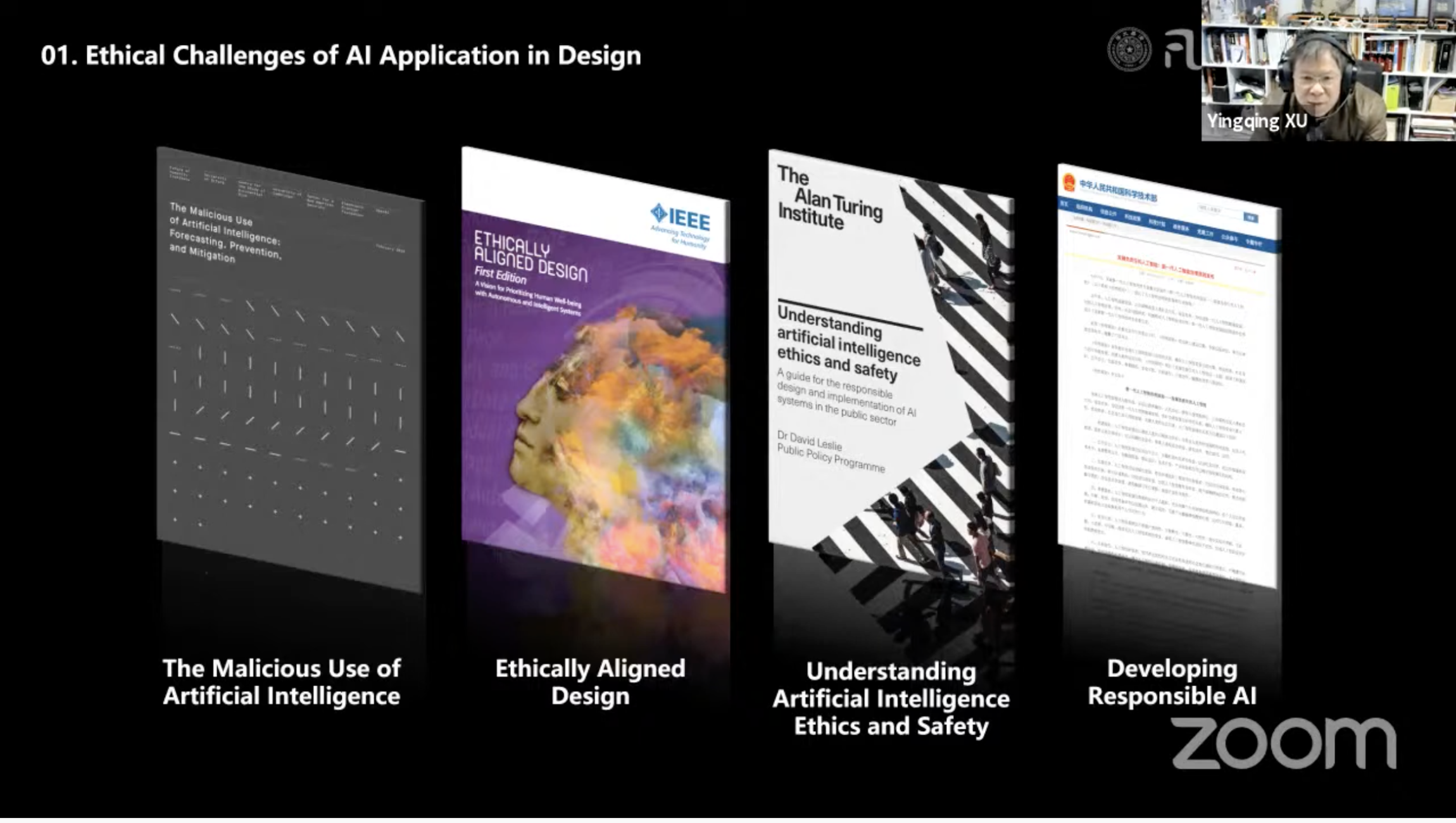
Task: Click the 'Yingqing XU' name label
Action: 1257,121
